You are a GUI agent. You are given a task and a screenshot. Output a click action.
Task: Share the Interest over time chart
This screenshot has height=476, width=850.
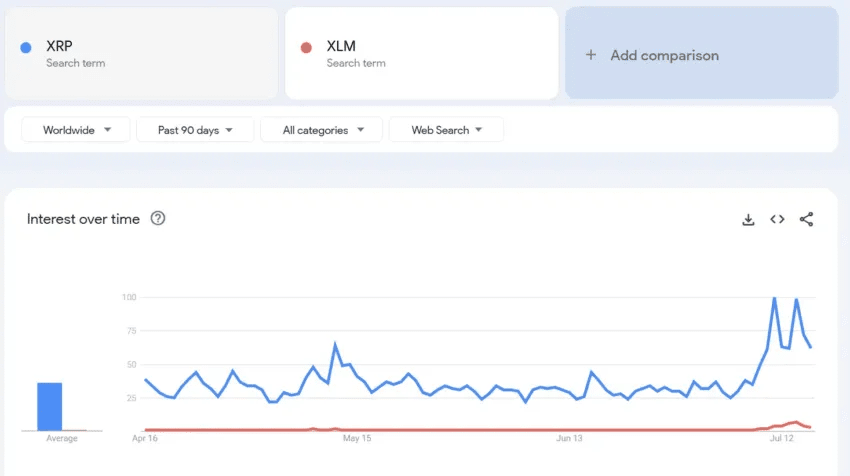point(806,219)
